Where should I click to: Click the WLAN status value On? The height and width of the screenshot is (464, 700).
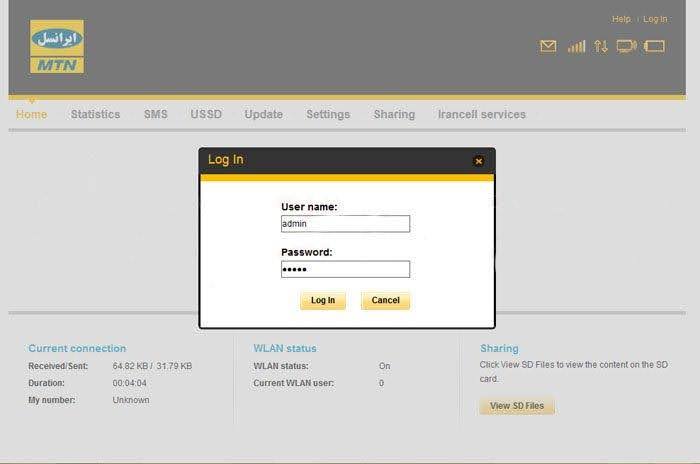[x=384, y=366]
